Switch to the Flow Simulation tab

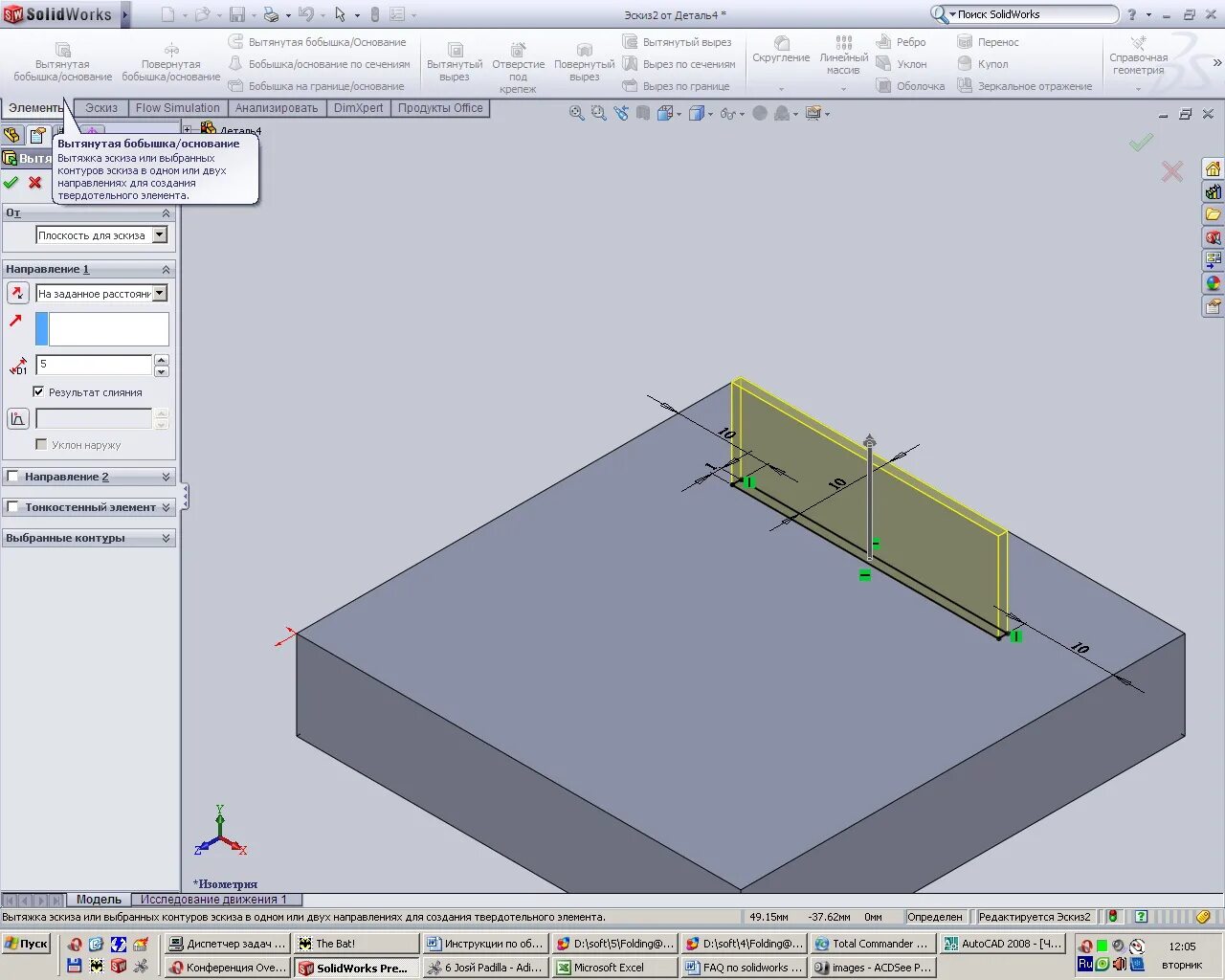point(177,108)
